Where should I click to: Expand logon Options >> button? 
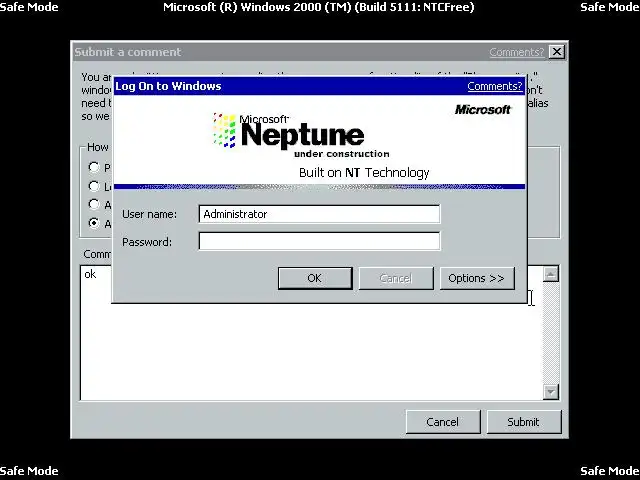coord(477,278)
